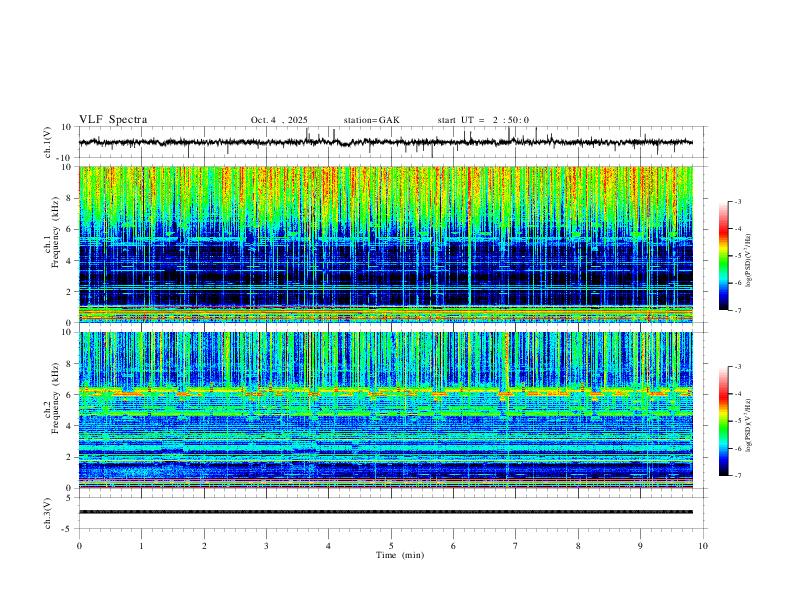
Task: Click the 'Time (min)' axis title
Action: coord(400,555)
